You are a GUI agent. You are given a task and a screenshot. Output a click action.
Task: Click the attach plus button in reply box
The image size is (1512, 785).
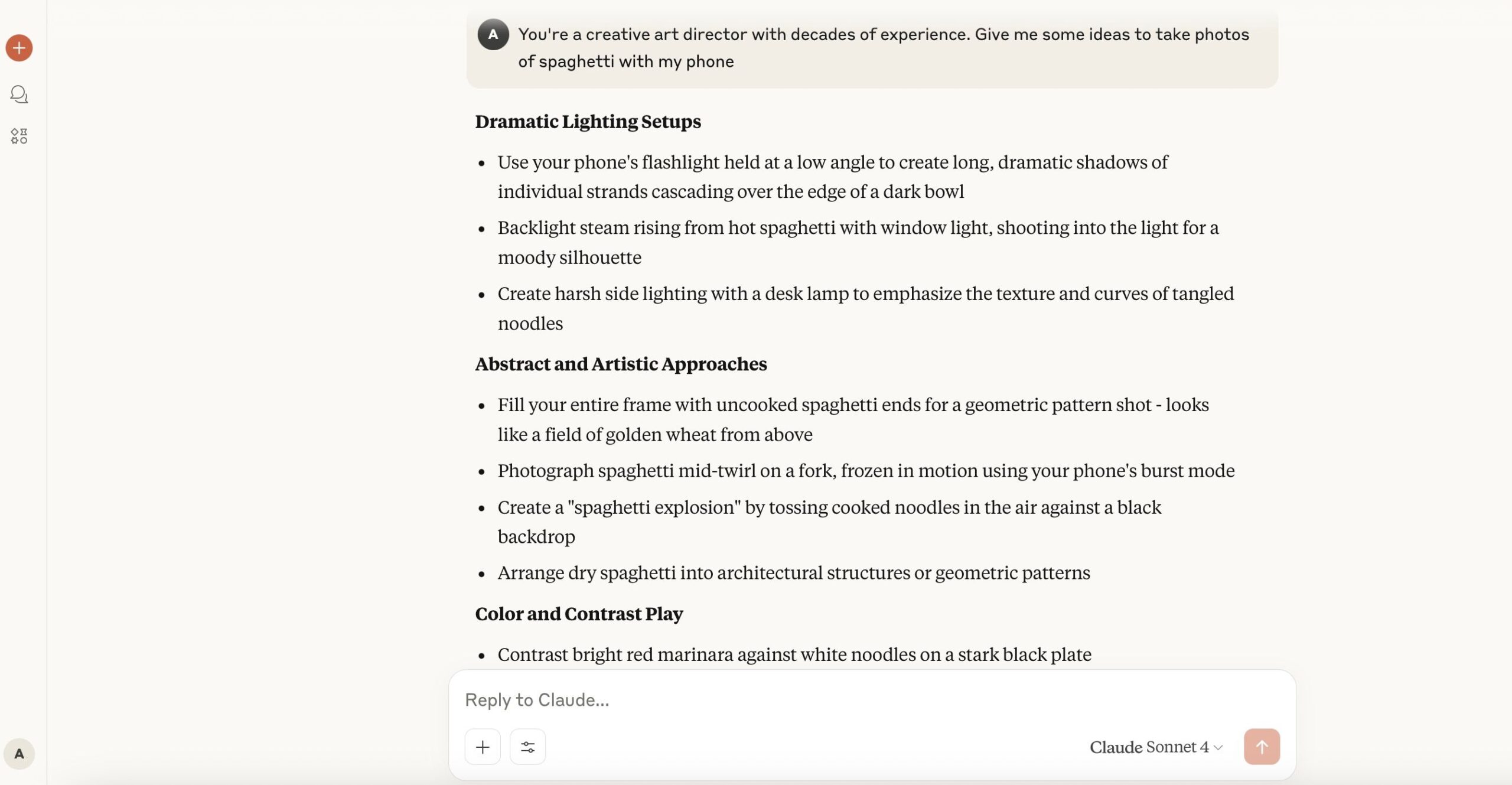click(483, 747)
